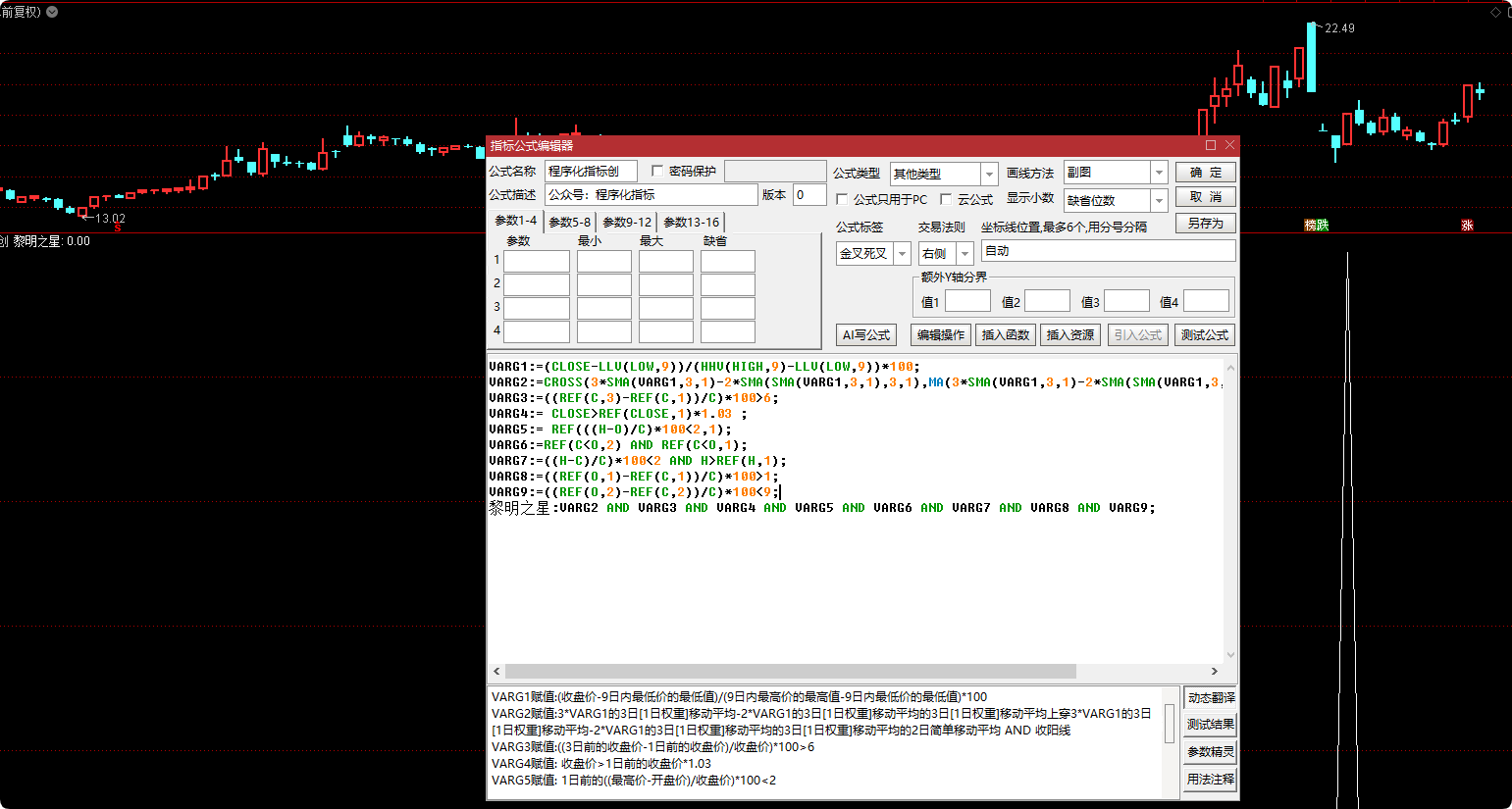Click the diamond icon at chart top-right
This screenshot has width=1512, height=809.
point(1496,12)
